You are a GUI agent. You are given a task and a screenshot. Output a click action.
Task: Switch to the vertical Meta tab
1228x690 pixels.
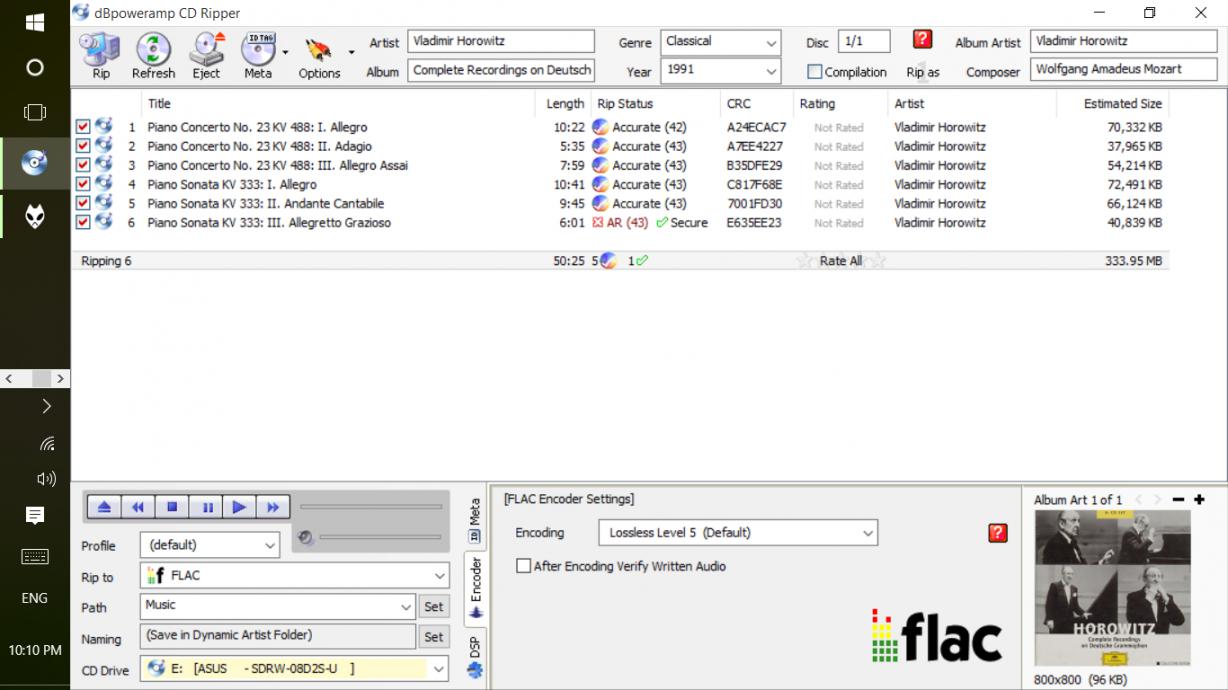(475, 520)
